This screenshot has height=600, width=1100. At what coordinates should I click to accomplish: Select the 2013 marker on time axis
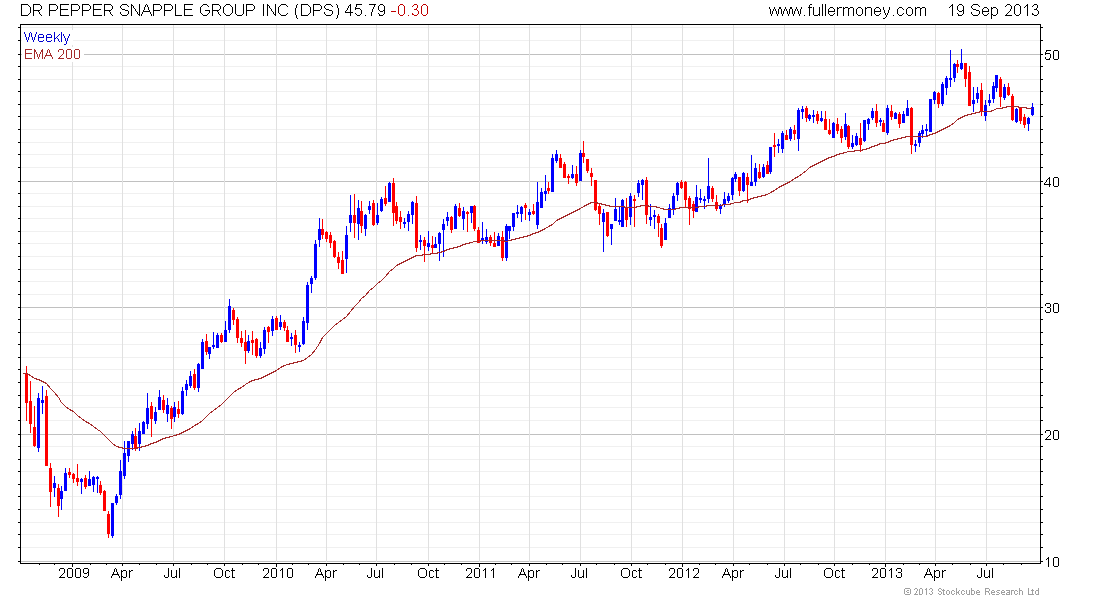(887, 574)
